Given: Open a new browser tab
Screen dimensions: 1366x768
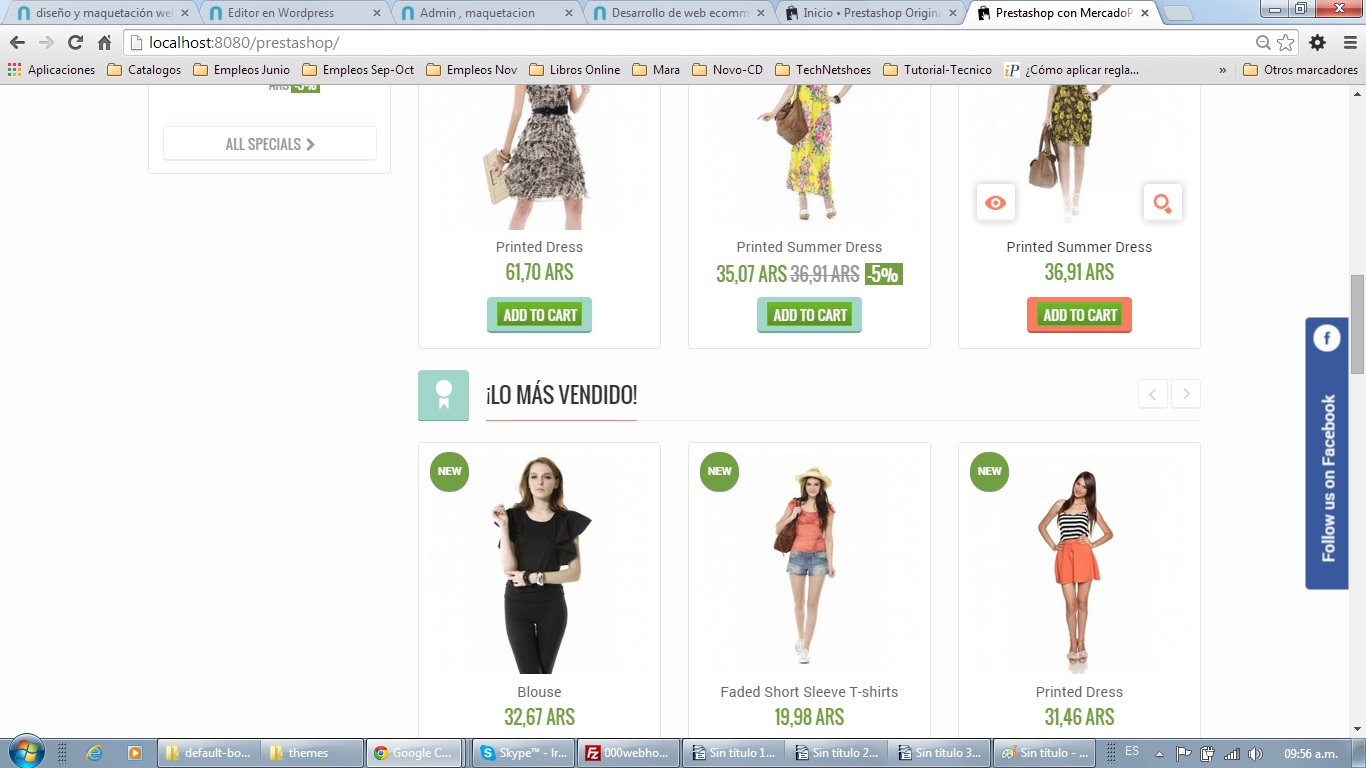Looking at the screenshot, I should [x=1178, y=14].
